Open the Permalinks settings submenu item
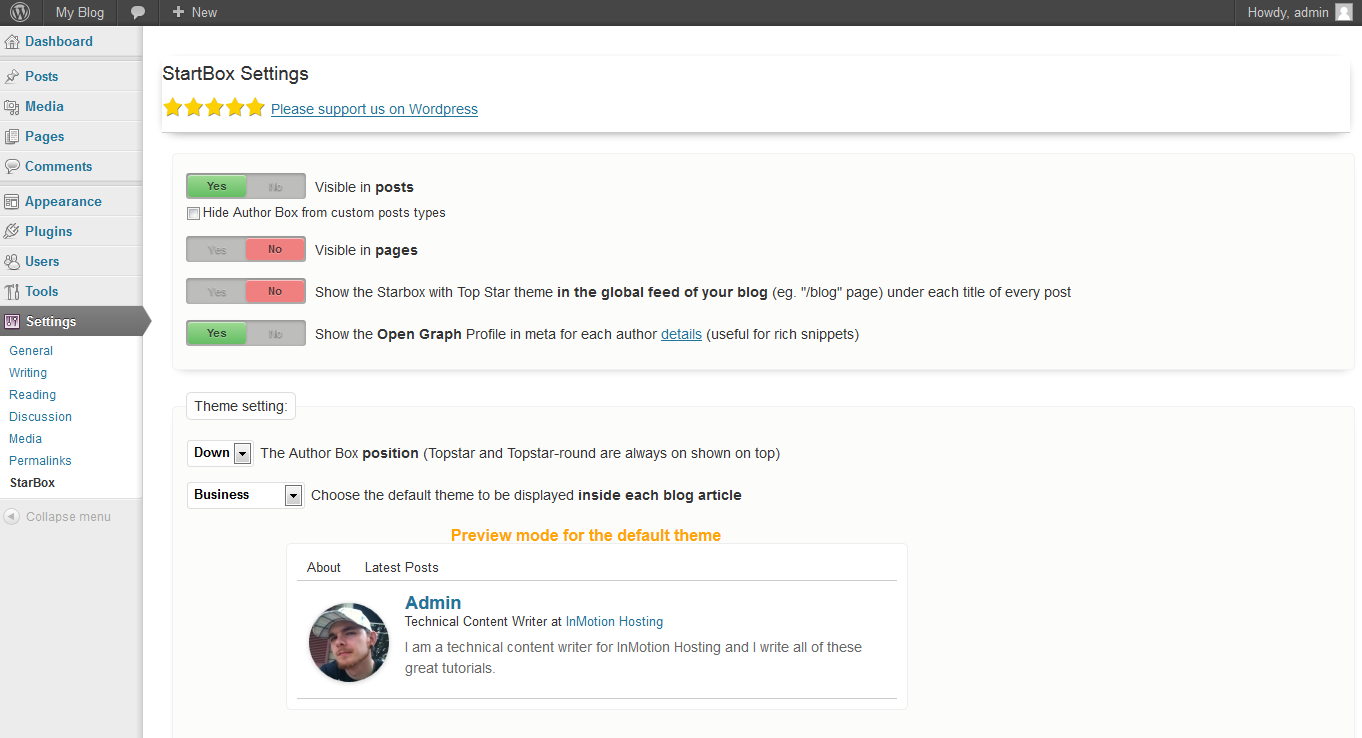Screen dimensions: 1362x738 click(x=40, y=461)
